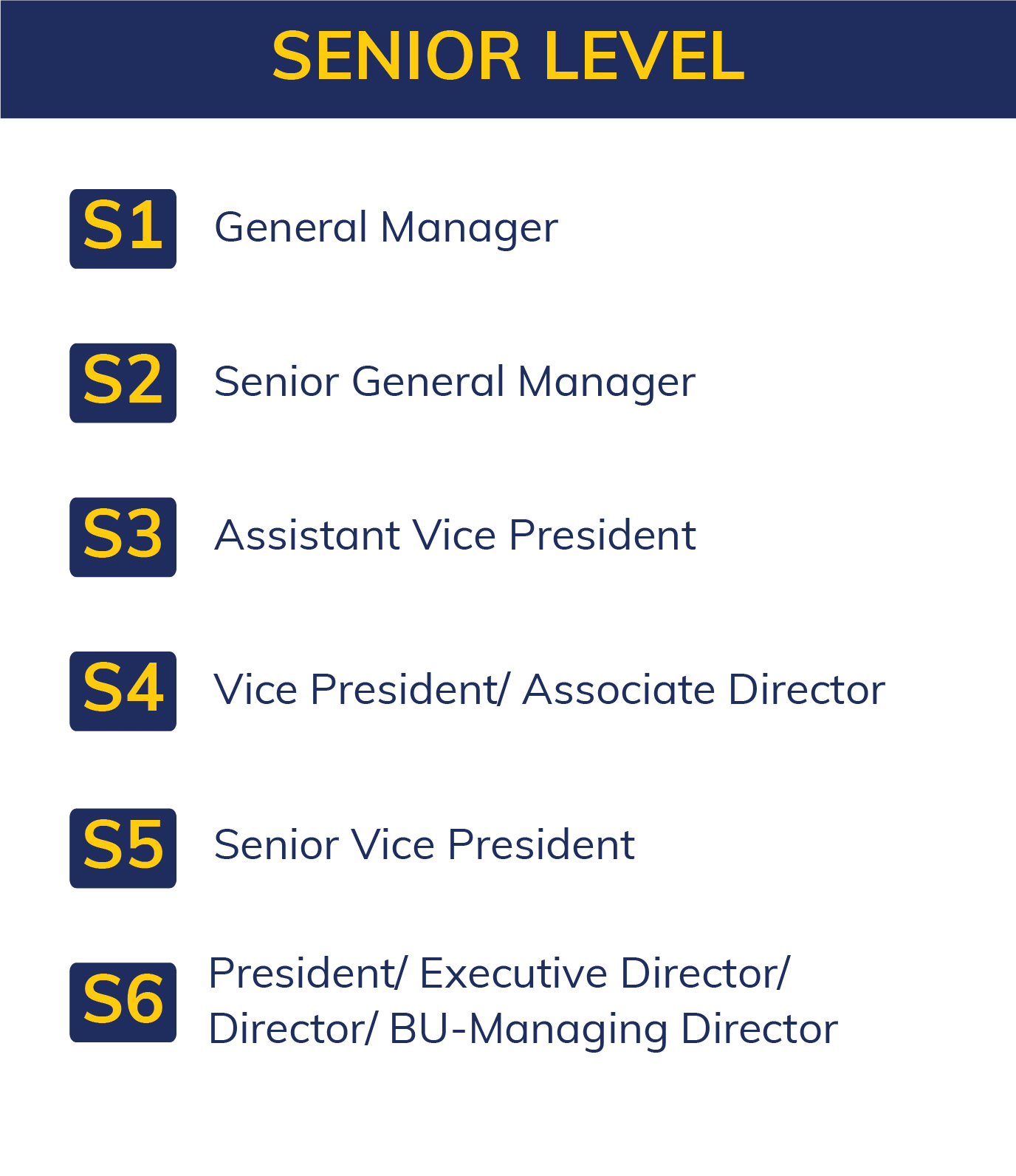Click the word Assistant in S3 row
The image size is (1016, 1176).
(x=307, y=535)
